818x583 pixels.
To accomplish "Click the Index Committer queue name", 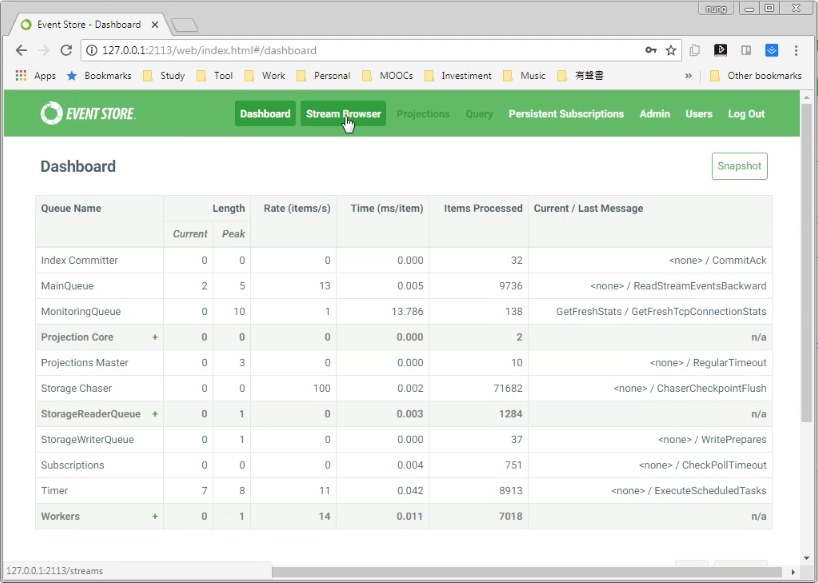I will coord(79,260).
